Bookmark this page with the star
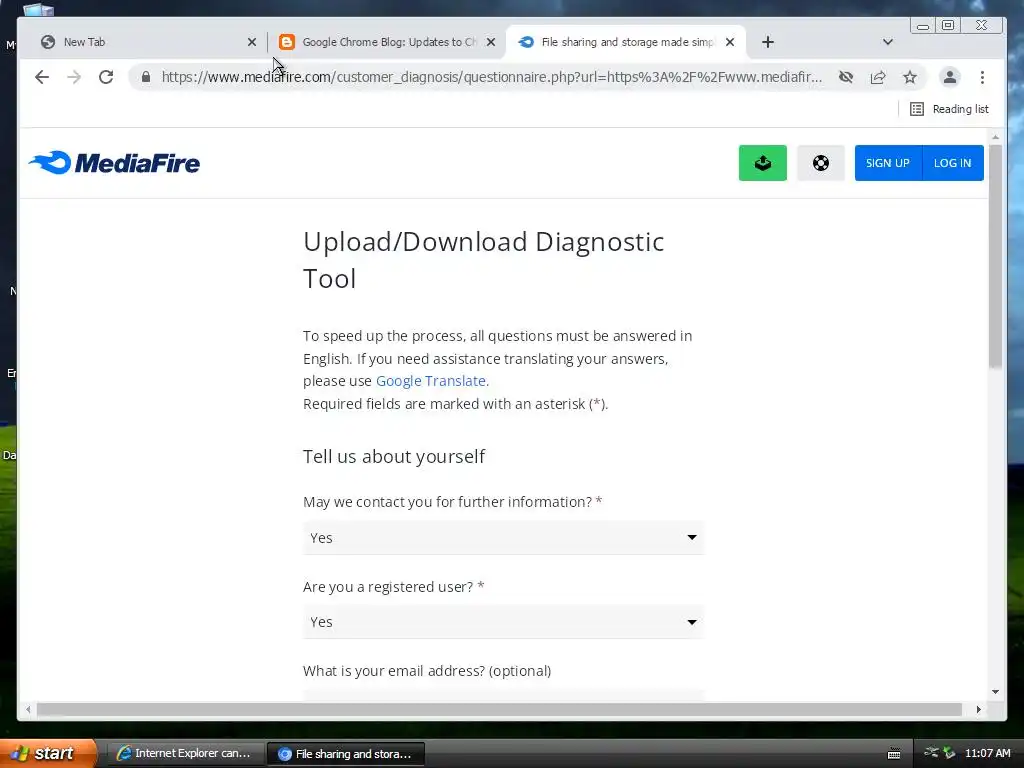Screen dimensions: 1024x768 click(x=910, y=77)
